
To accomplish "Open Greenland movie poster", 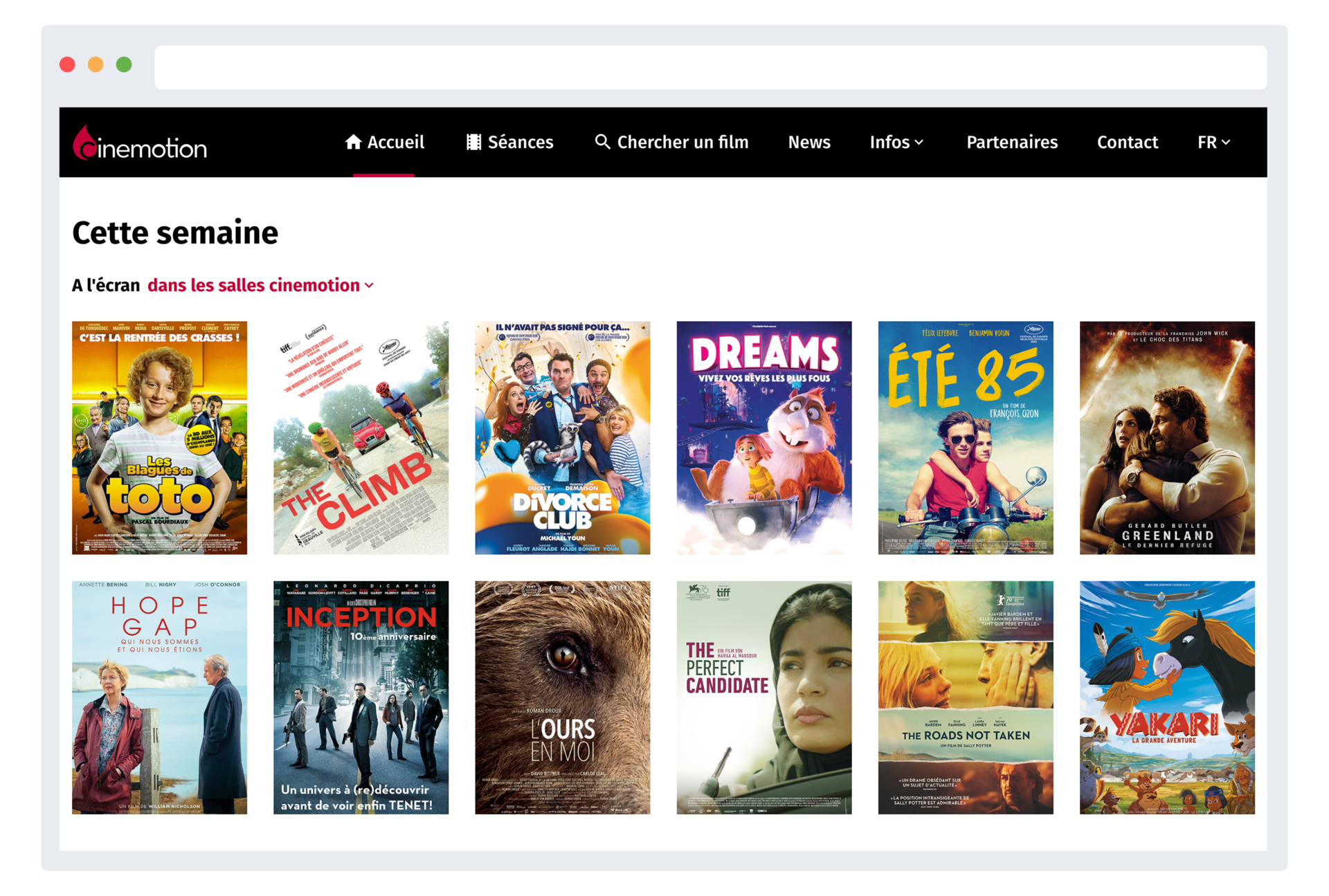I will tap(1167, 437).
